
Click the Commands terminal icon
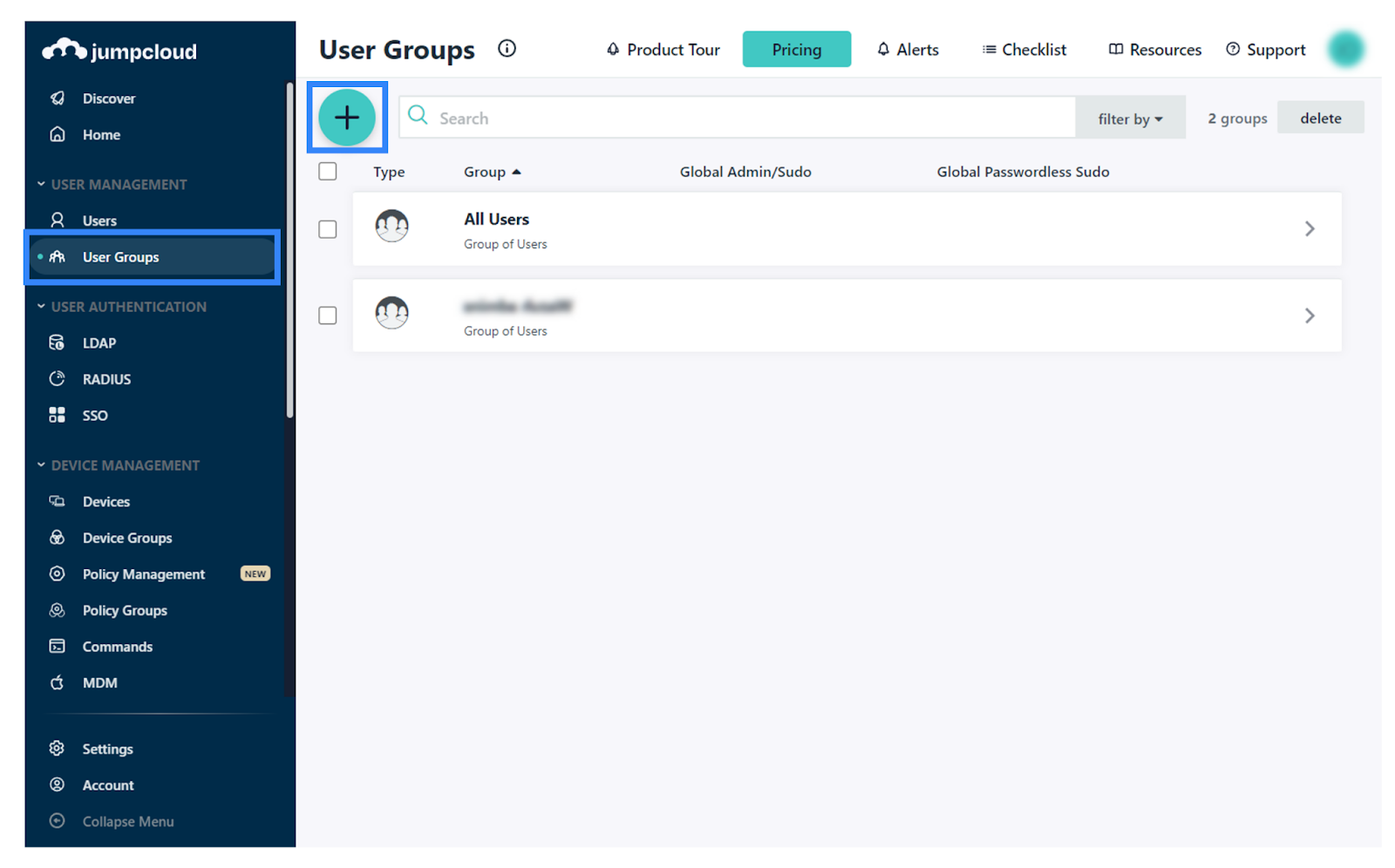[x=57, y=646]
